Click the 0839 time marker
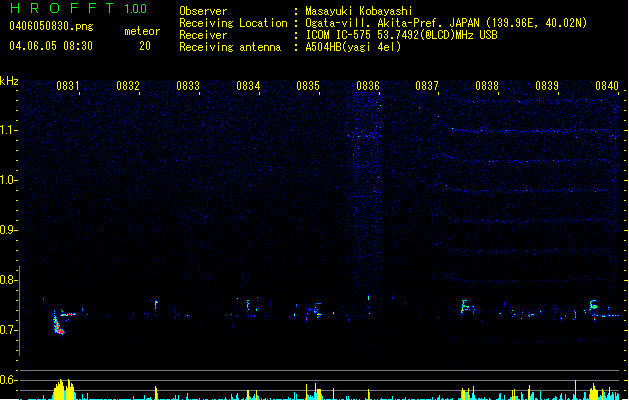 click(547, 86)
